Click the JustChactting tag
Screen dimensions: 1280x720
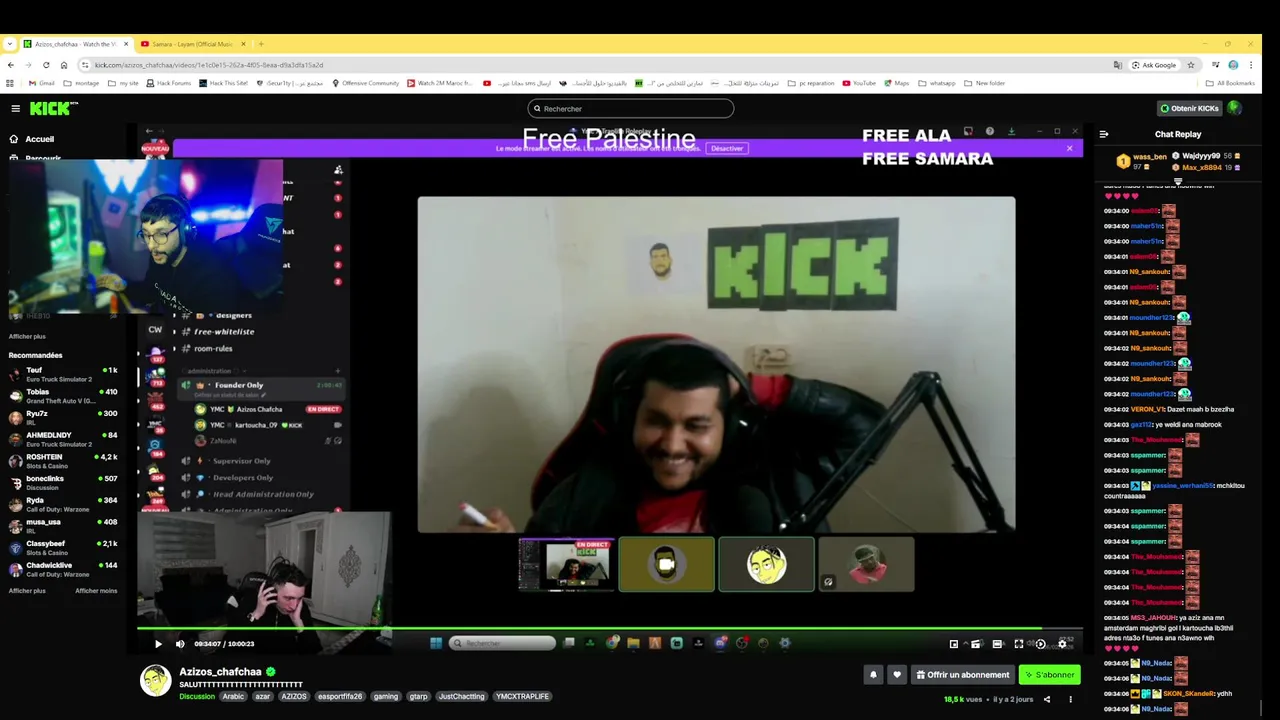click(x=461, y=696)
